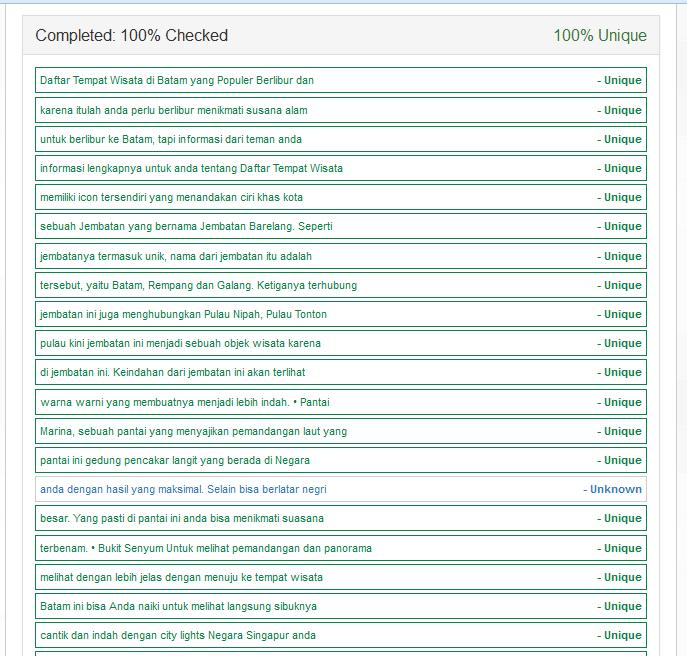
Task: Open the 'Marina, sebuah pantai' result row
Action: click(193, 431)
